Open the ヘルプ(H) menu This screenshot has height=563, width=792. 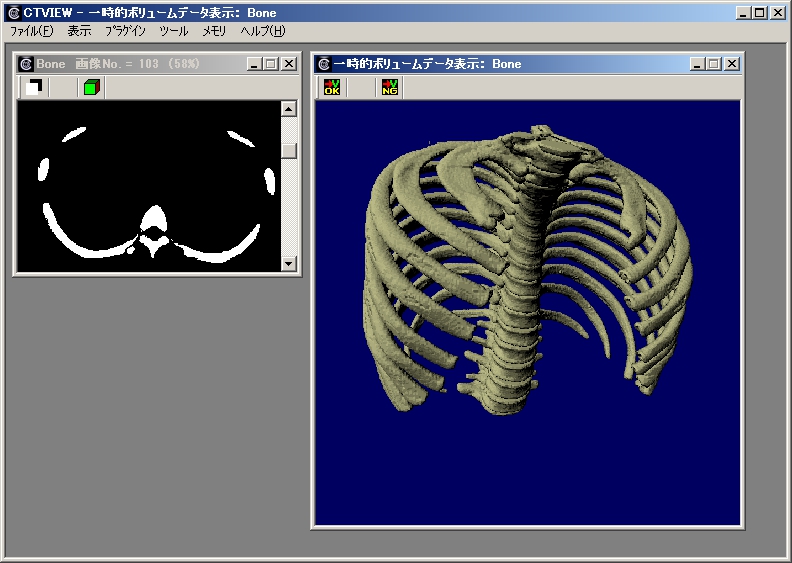[x=263, y=31]
